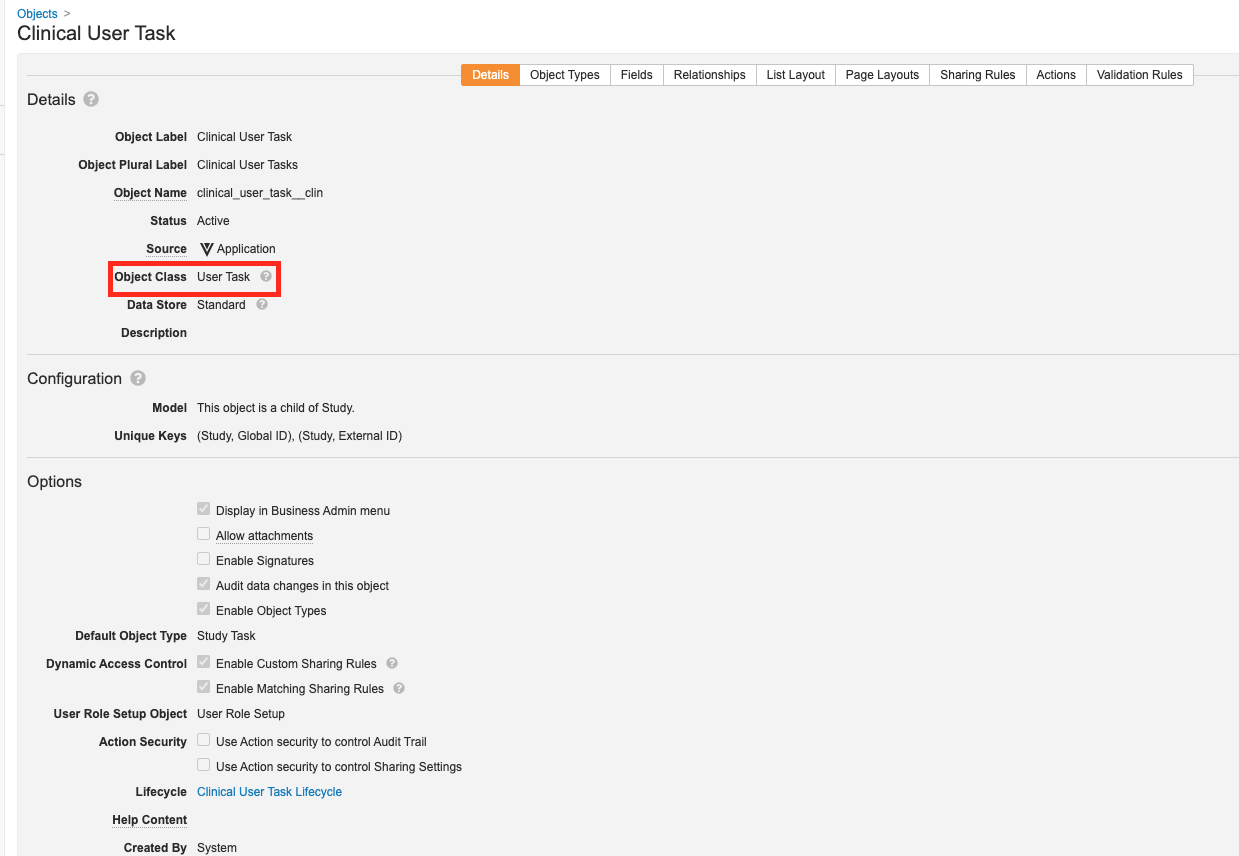The height and width of the screenshot is (856, 1239).
Task: Click help icon beside Data Store Standard
Action: pyautogui.click(x=262, y=304)
